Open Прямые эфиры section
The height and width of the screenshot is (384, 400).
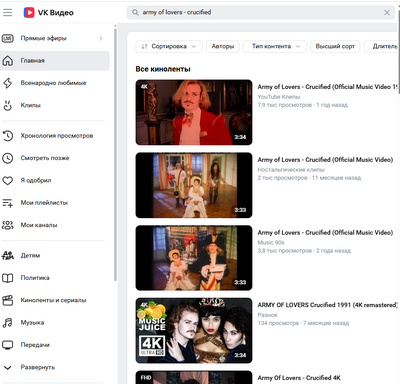click(55, 38)
